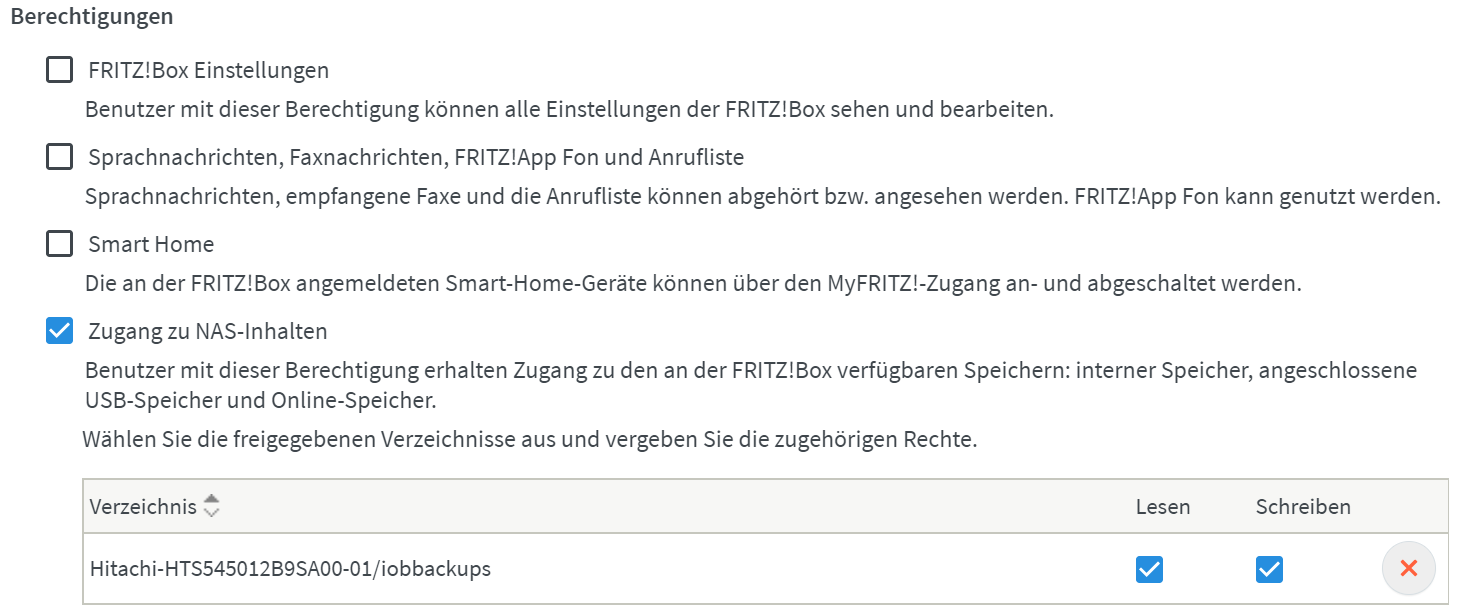Tick the Sprachnachrichten, Faxnachrichten permission checkbox

tap(60, 157)
